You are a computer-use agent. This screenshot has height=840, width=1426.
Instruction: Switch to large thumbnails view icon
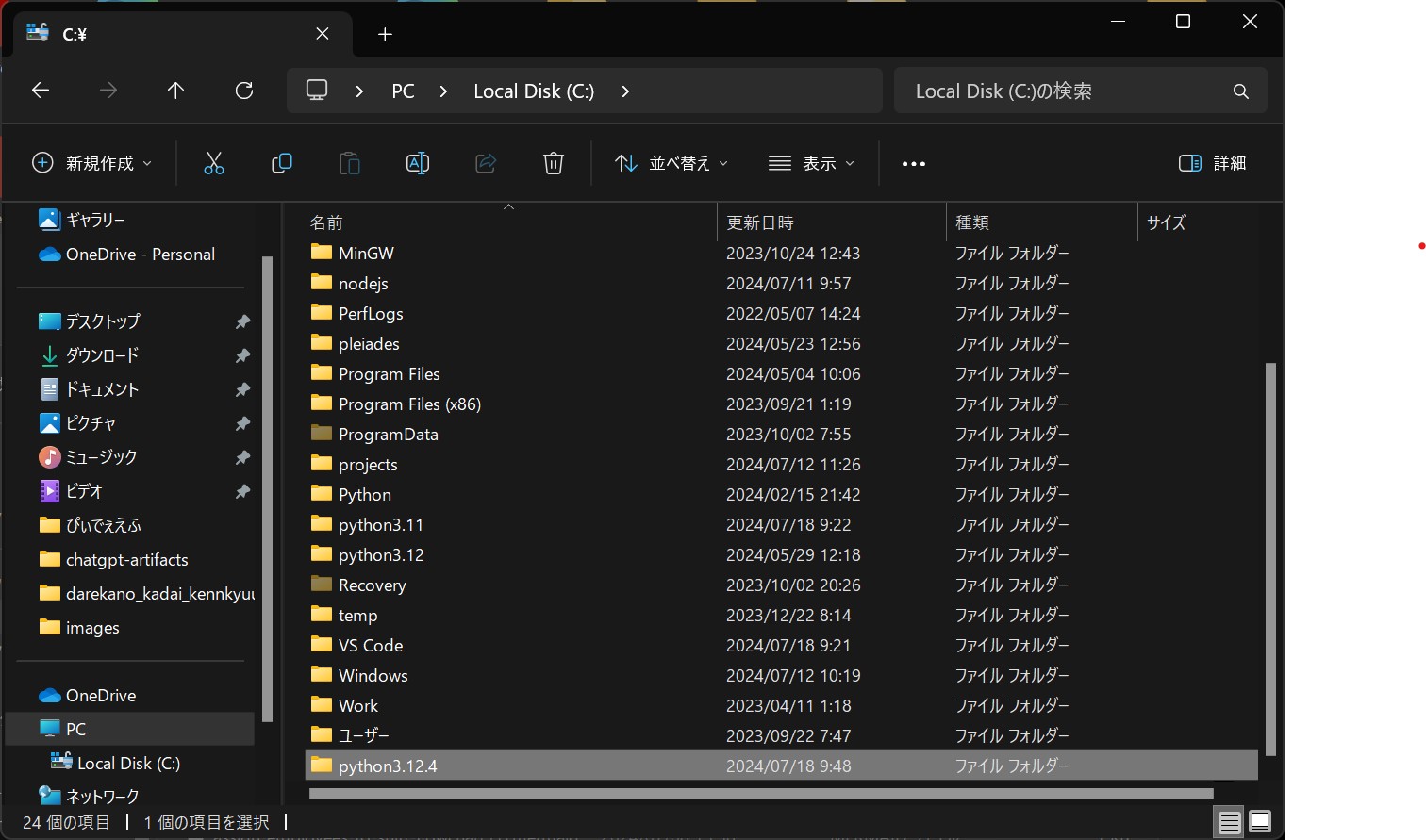pyautogui.click(x=1260, y=822)
